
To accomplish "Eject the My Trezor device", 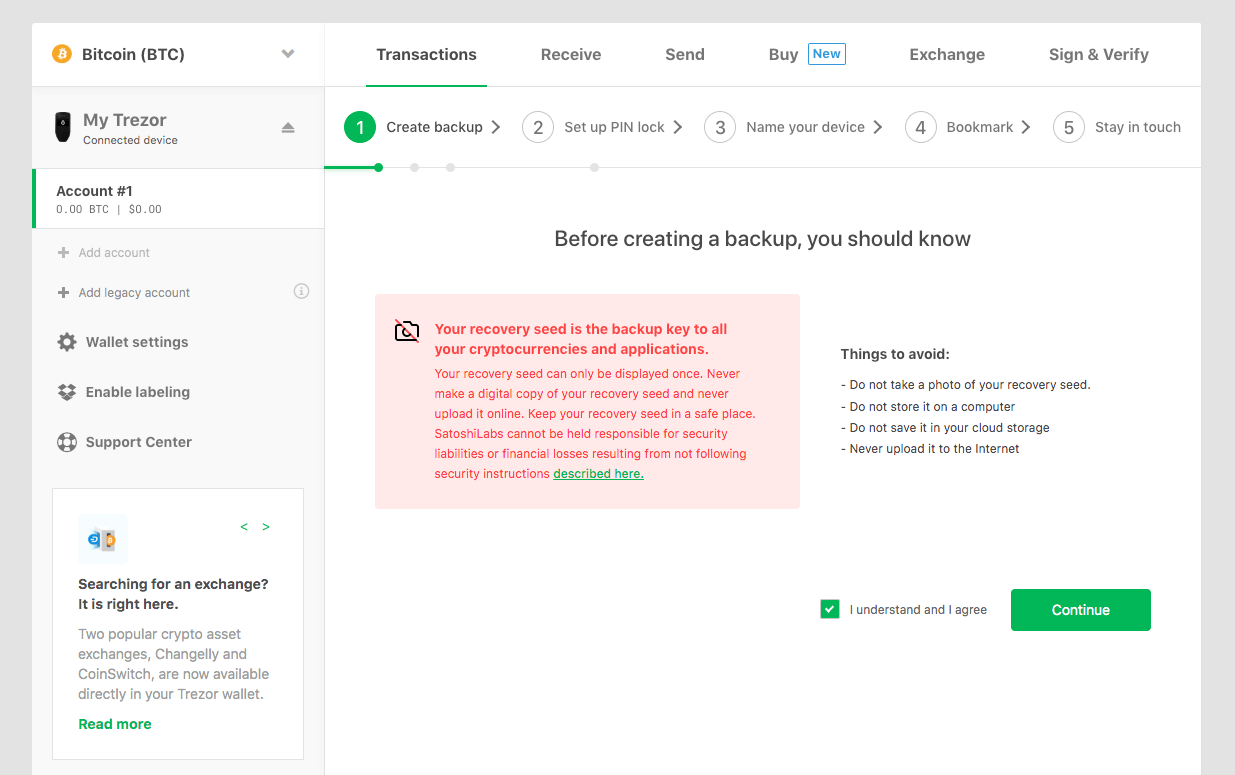I will point(288,127).
